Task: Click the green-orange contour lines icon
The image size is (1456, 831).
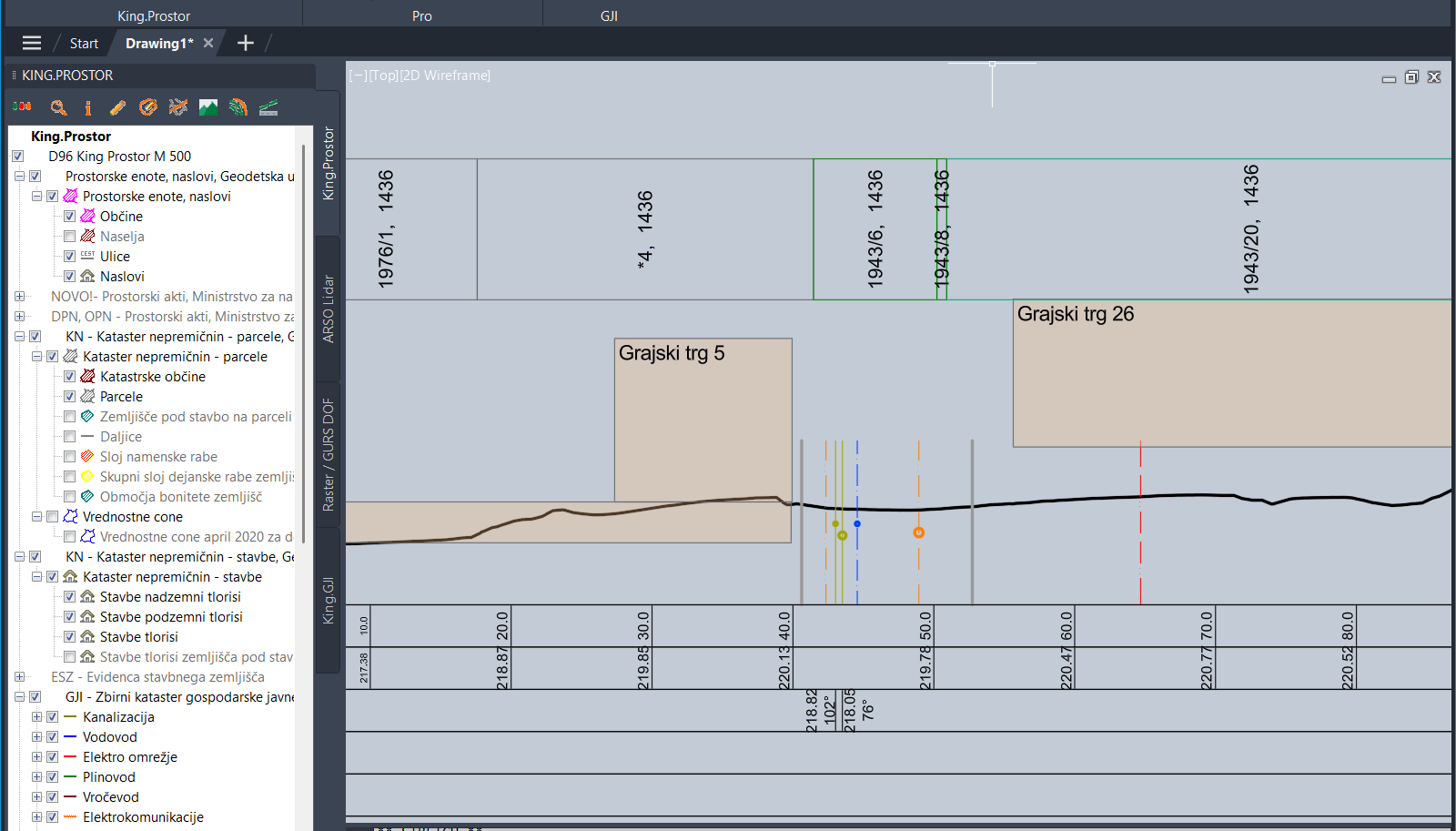Action: (238, 107)
